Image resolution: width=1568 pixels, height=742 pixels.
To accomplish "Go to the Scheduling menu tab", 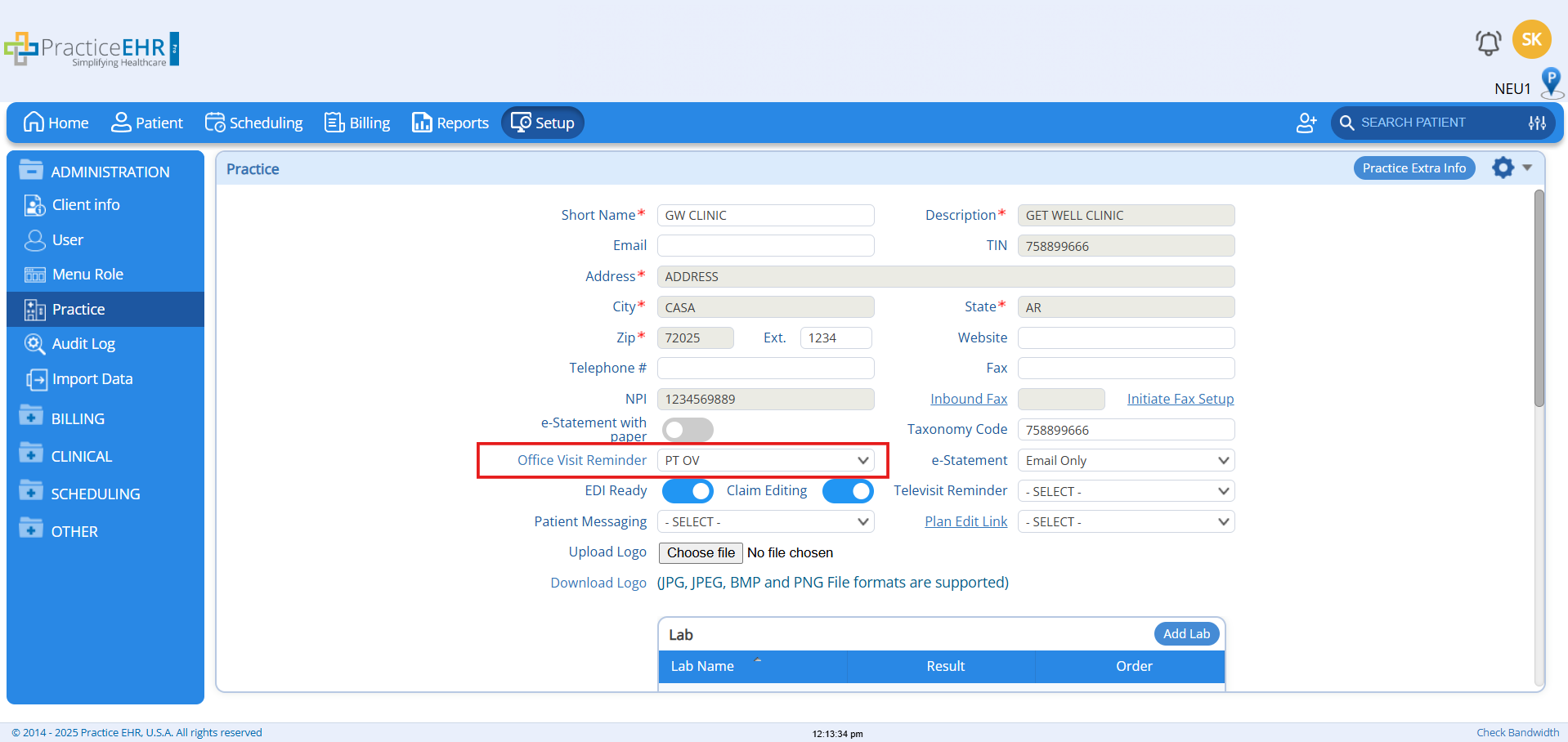I will pyautogui.click(x=253, y=123).
